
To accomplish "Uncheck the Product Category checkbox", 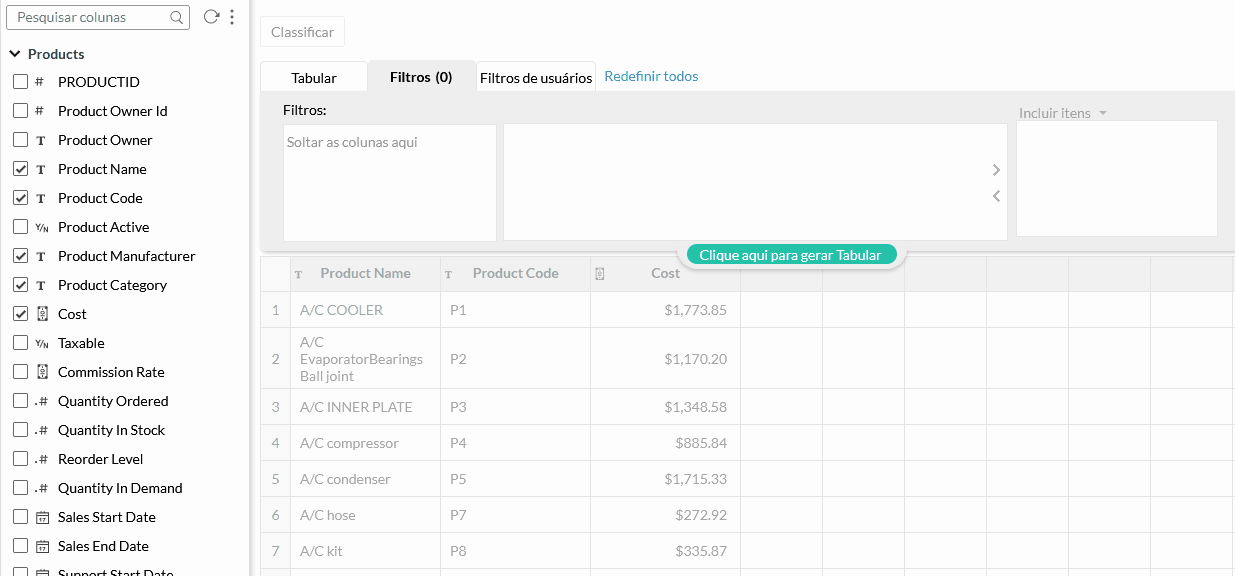I will tap(20, 285).
